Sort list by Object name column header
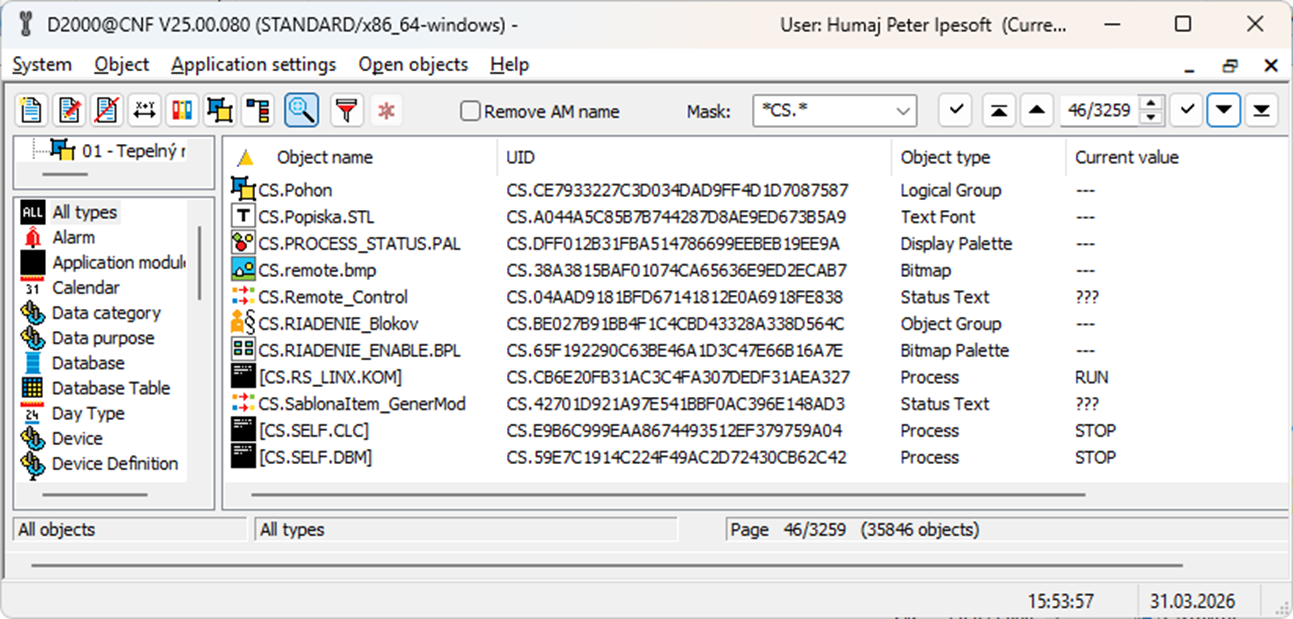 point(324,157)
